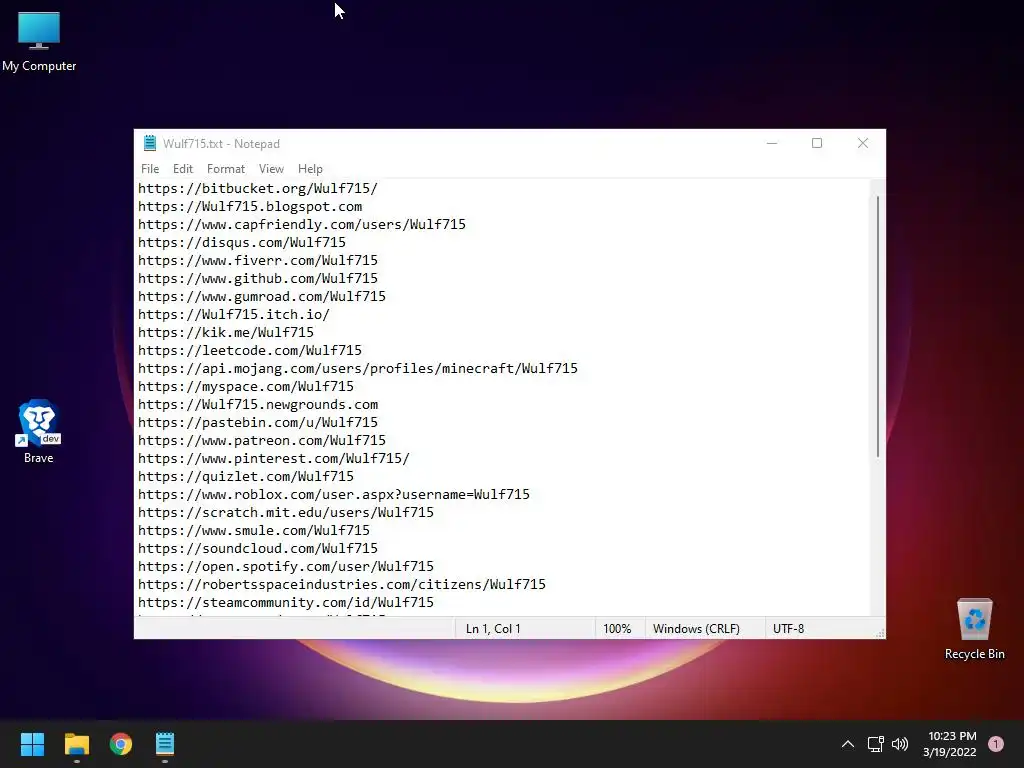Screen dimensions: 1024x768
Task: Click the myspace.com/Wulf715 line
Action: click(246, 387)
